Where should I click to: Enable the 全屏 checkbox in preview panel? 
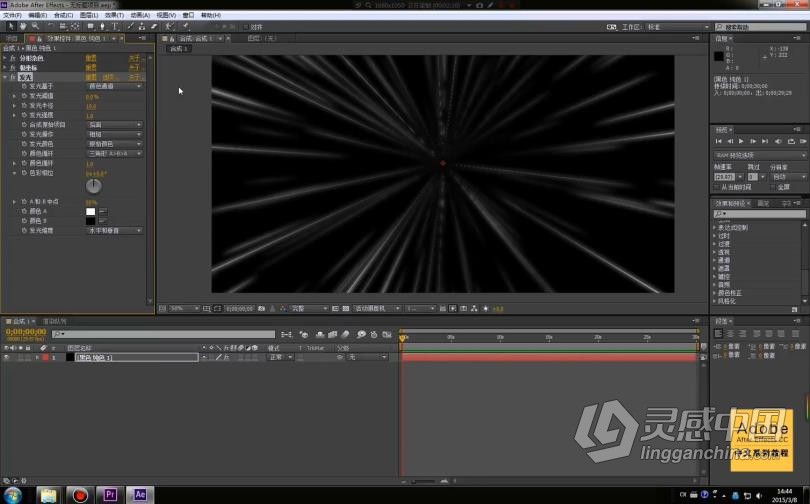[773, 187]
